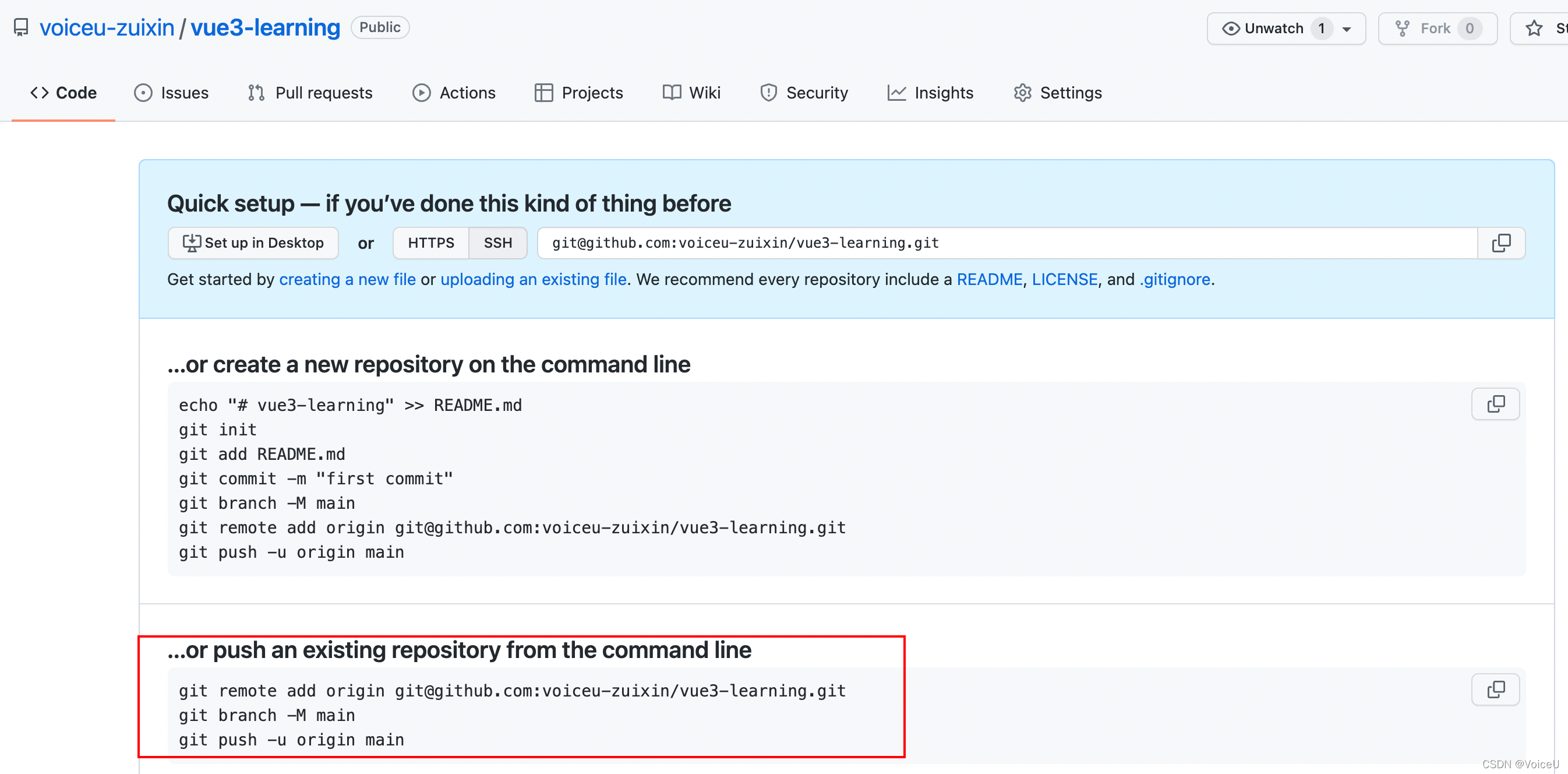Copy the clone URL with copy icon
Viewport: 1568px width, 774px height.
pyautogui.click(x=1501, y=243)
